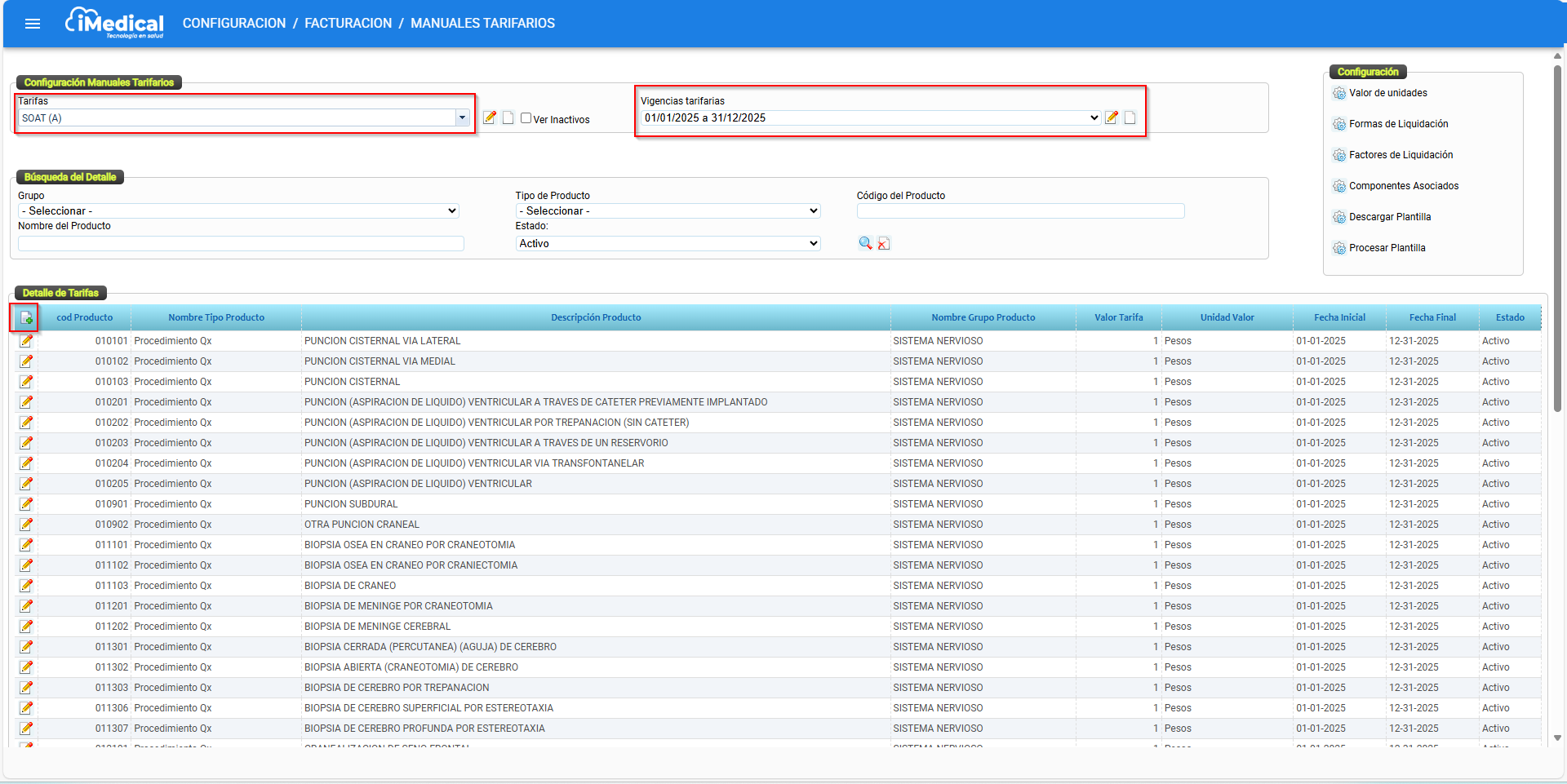Open Valor de unidades configuration

tap(1387, 93)
